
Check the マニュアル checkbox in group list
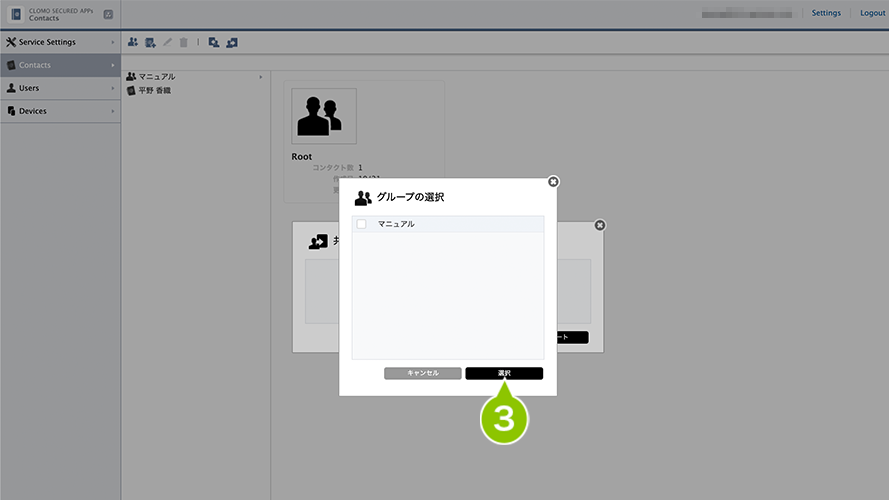pos(361,224)
